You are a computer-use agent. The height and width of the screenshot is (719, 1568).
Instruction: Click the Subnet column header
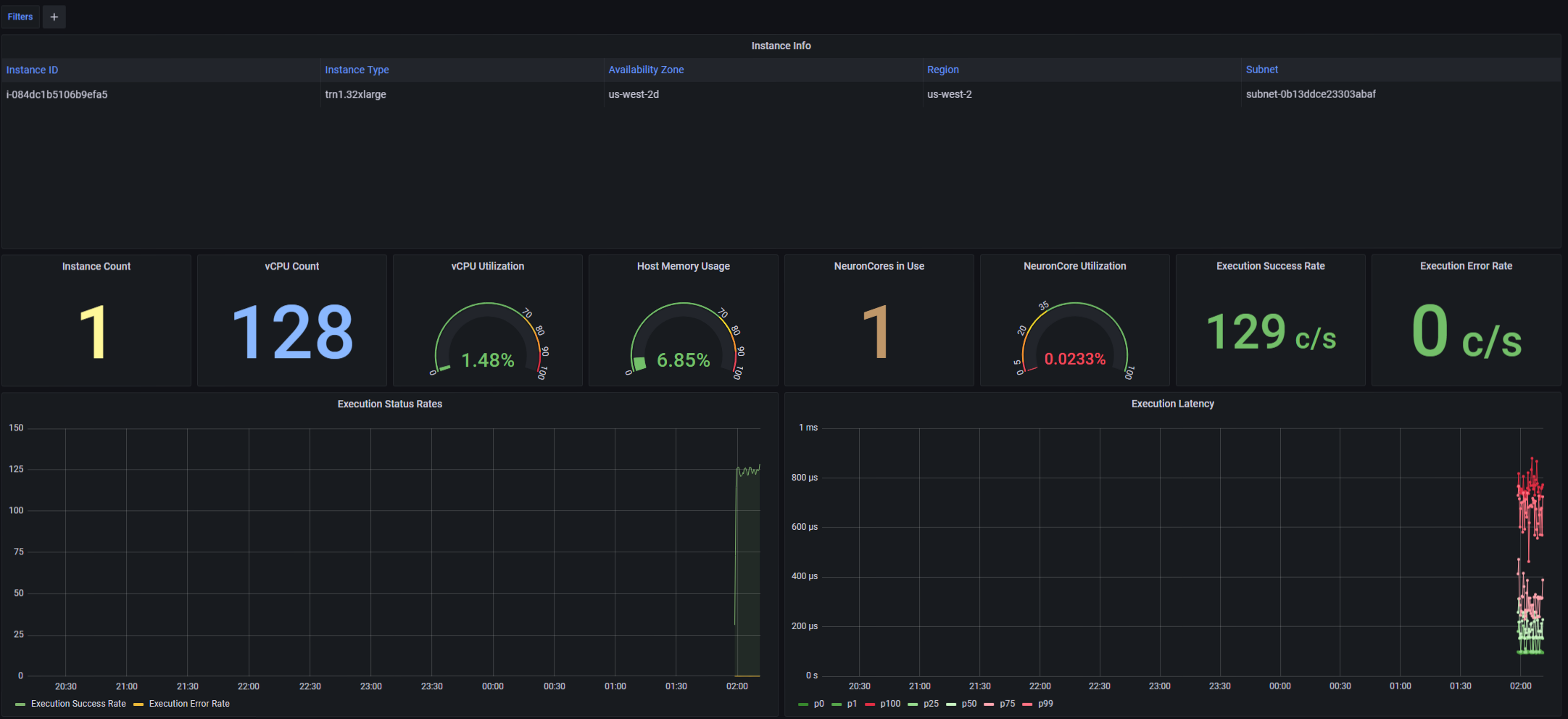pyautogui.click(x=1261, y=70)
